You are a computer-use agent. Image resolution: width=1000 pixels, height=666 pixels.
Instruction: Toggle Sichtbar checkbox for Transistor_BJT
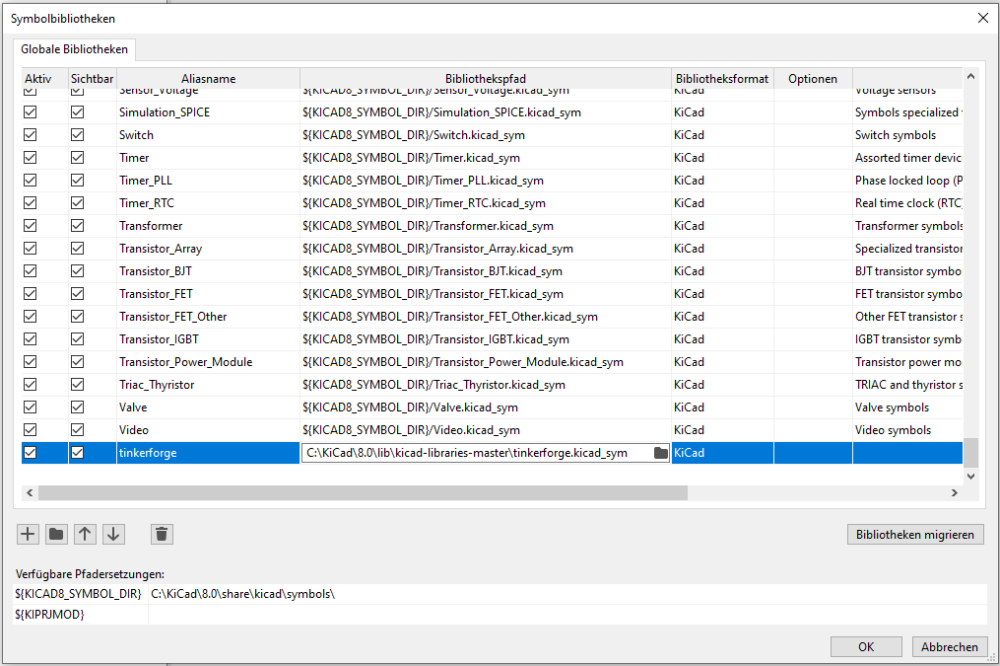(x=77, y=271)
